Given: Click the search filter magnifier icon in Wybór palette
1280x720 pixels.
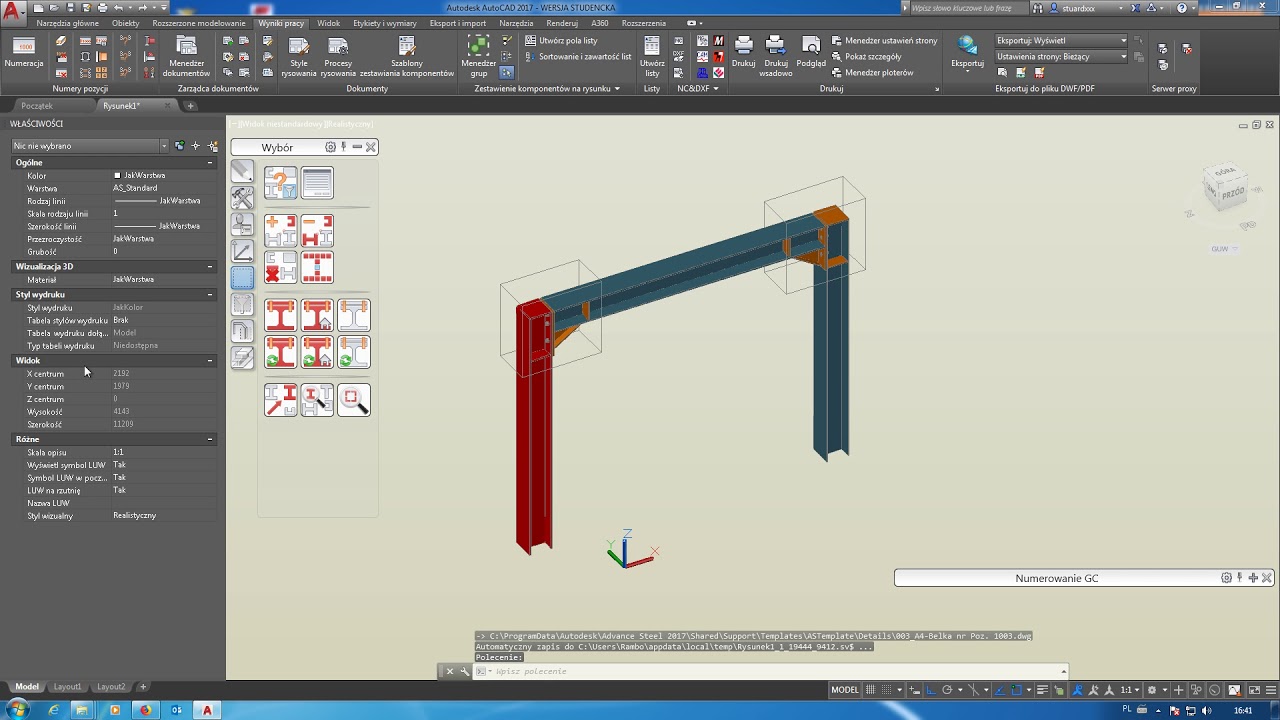Looking at the screenshot, I should [354, 400].
